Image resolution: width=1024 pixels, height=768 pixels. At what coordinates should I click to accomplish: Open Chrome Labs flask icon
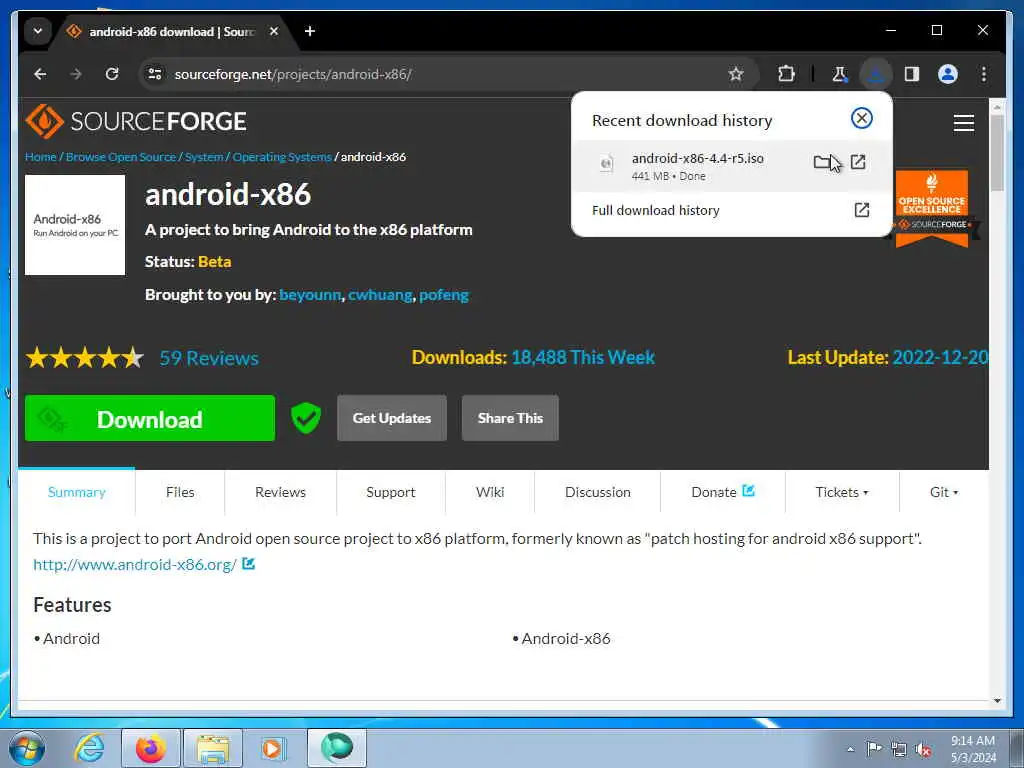(x=840, y=74)
